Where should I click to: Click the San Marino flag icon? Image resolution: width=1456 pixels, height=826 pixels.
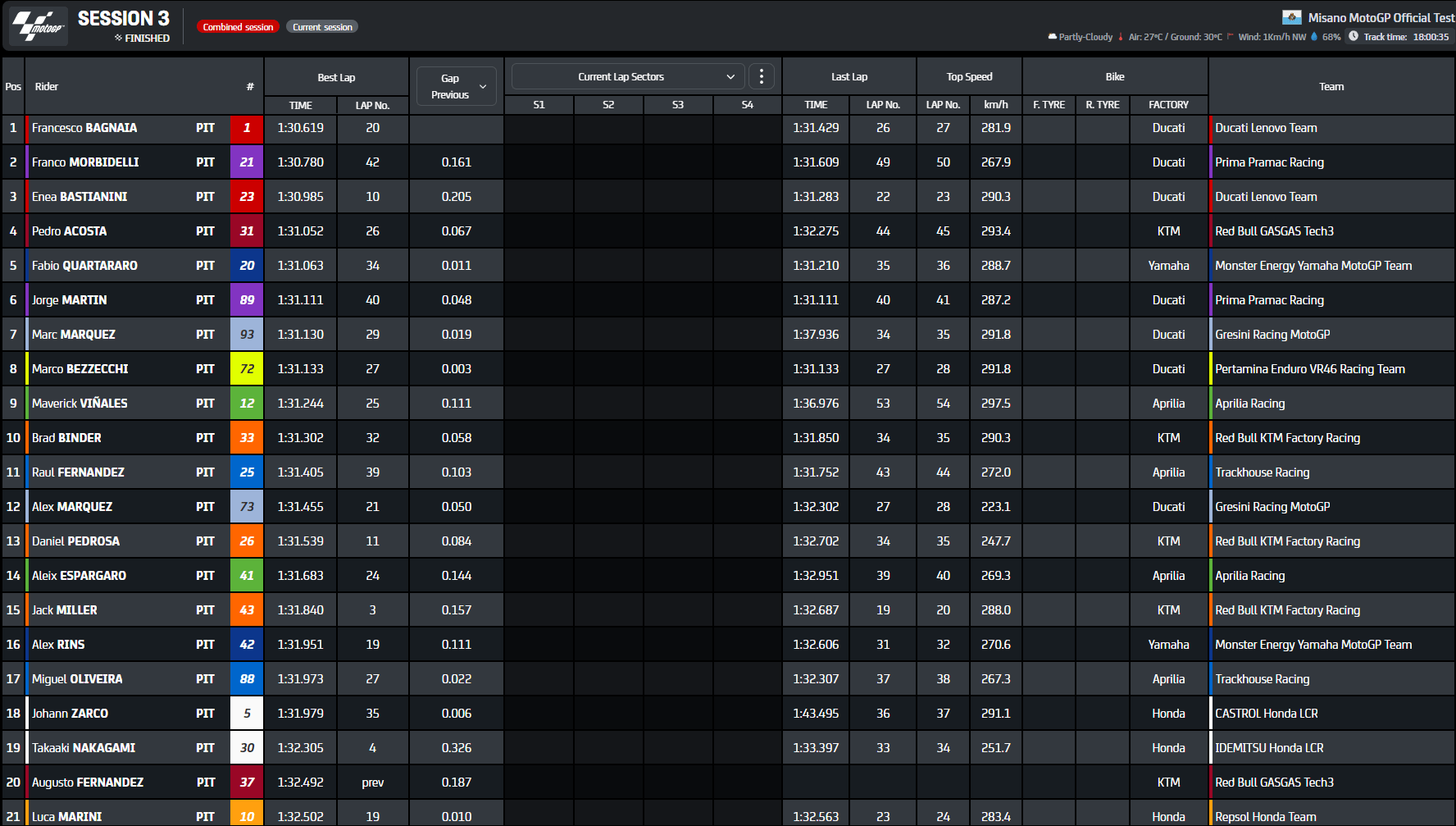(1291, 17)
